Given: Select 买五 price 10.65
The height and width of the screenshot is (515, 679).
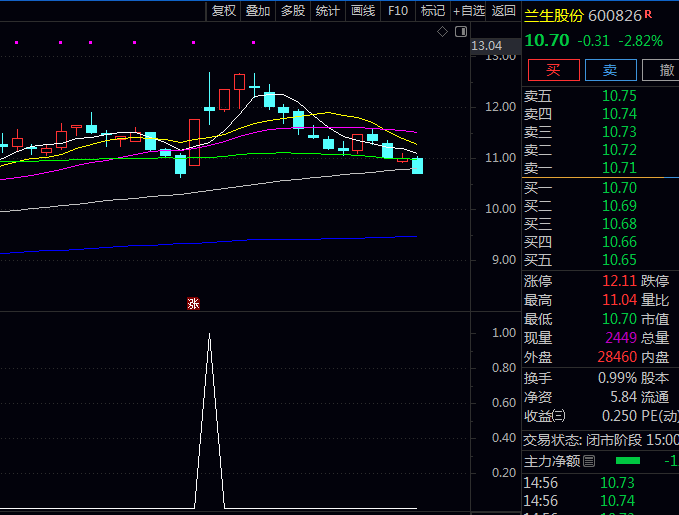Looking at the screenshot, I should (619, 260).
